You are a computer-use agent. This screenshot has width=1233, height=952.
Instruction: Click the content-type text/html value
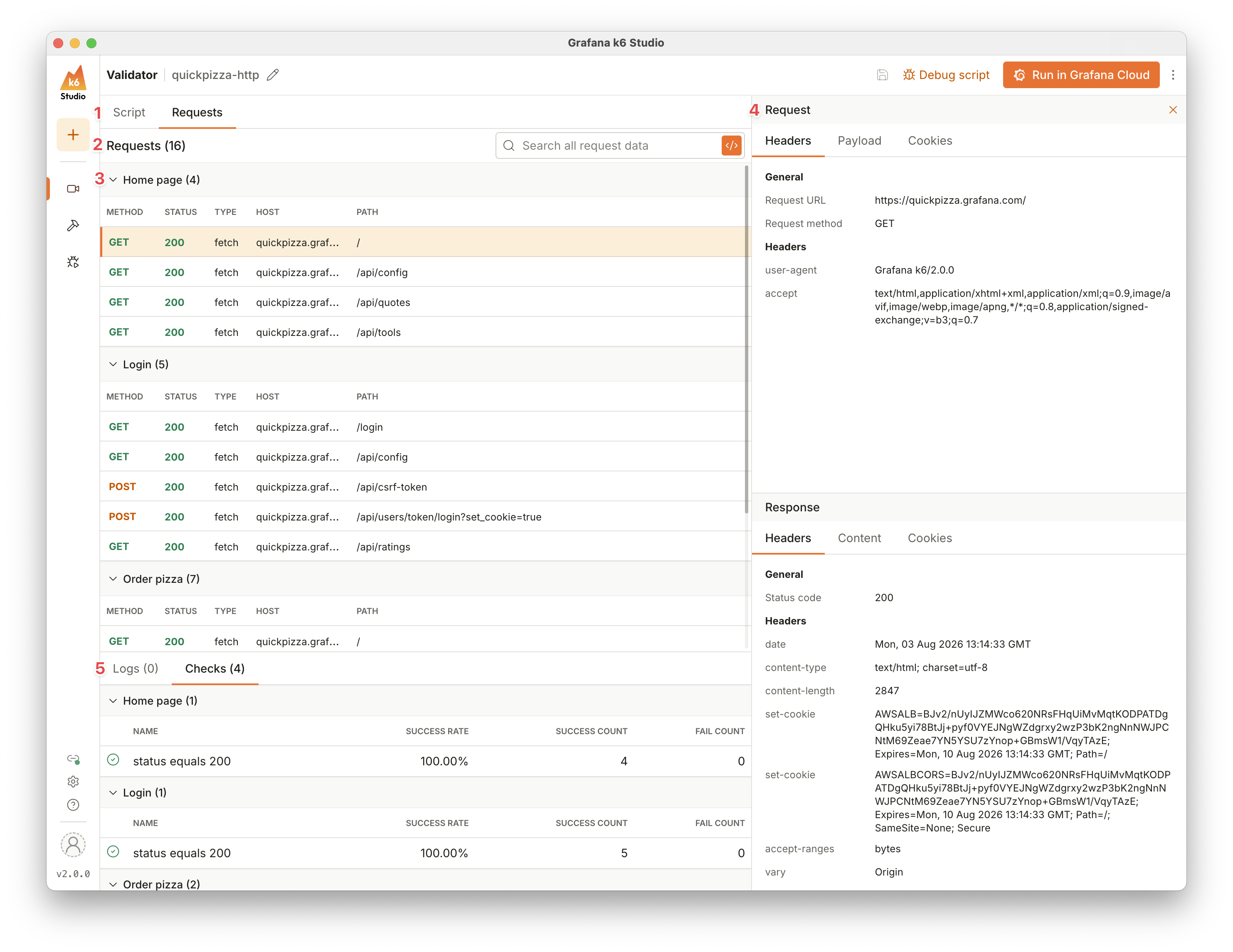pyautogui.click(x=930, y=668)
